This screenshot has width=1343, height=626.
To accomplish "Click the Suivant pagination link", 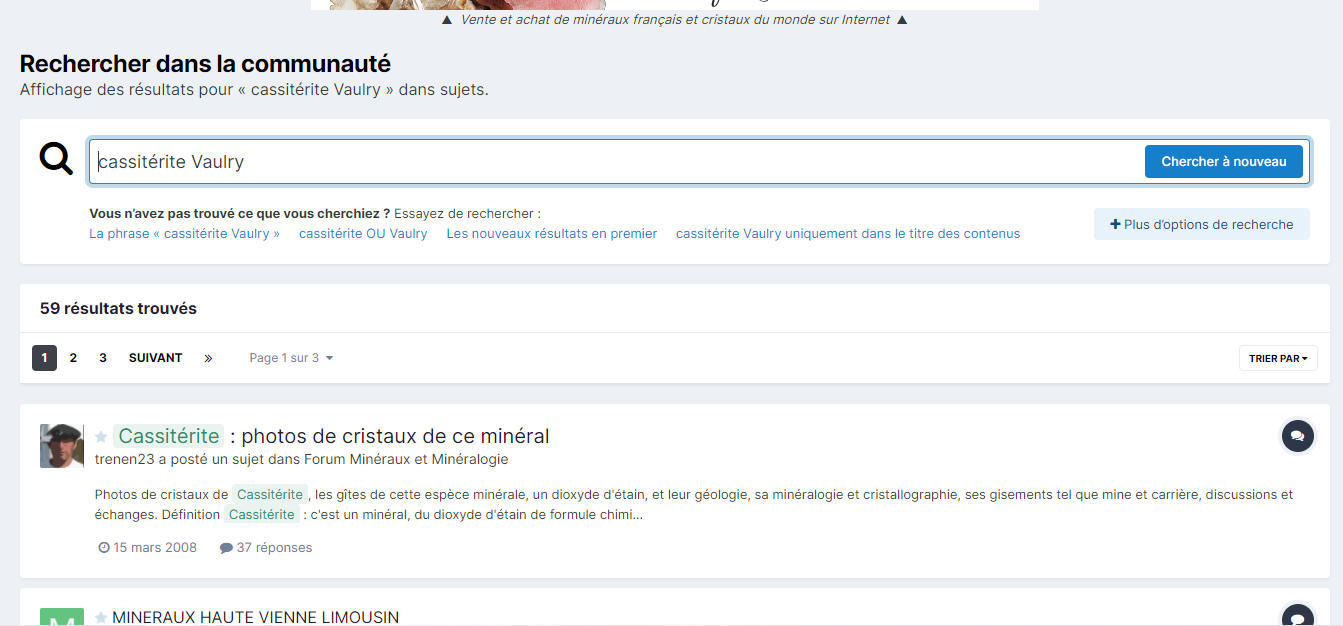I will (x=155, y=358).
